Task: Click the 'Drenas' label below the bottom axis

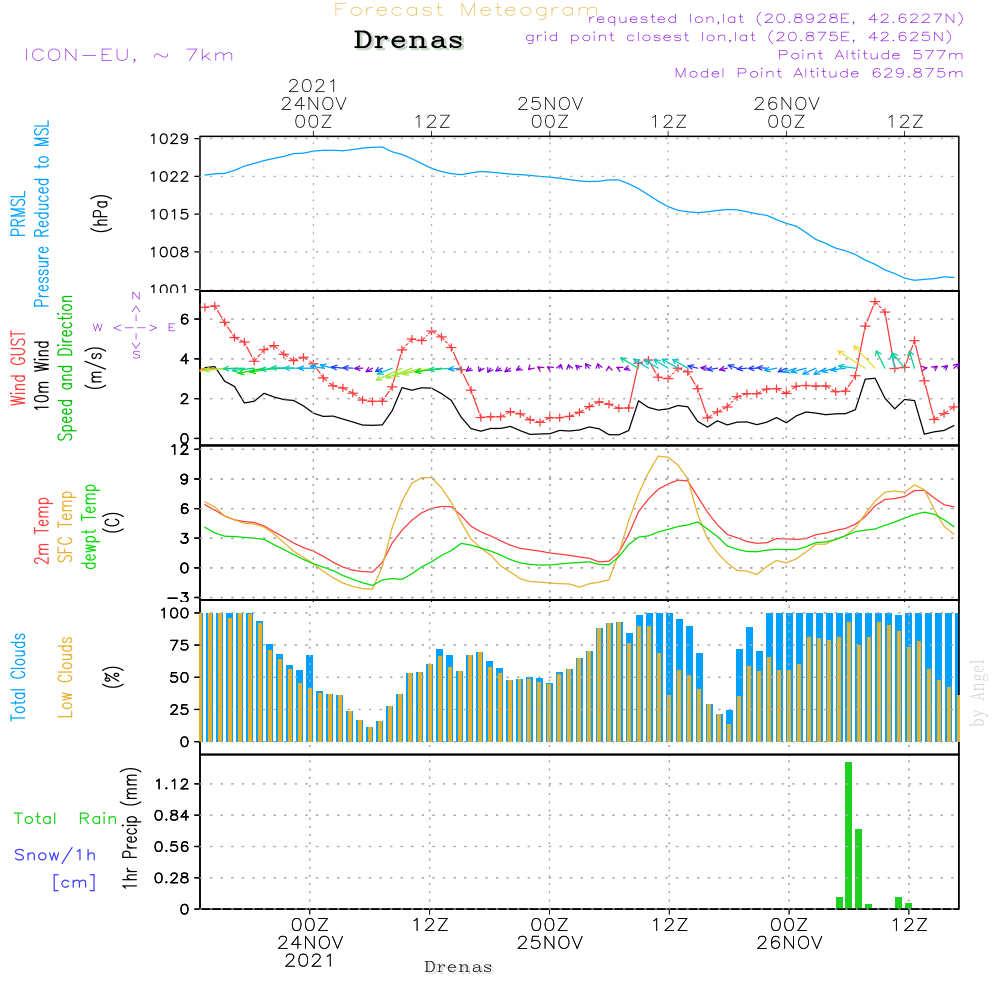Action: (x=458, y=967)
